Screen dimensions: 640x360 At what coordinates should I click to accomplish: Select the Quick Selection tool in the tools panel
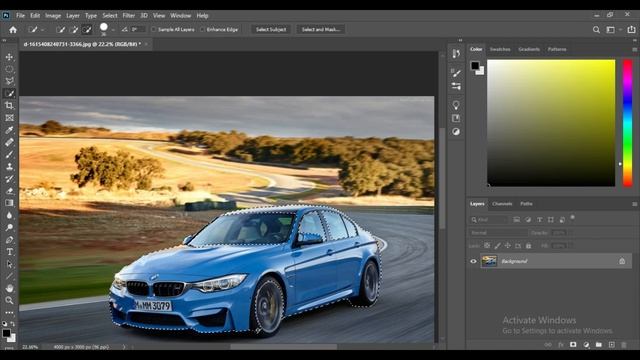(x=9, y=93)
